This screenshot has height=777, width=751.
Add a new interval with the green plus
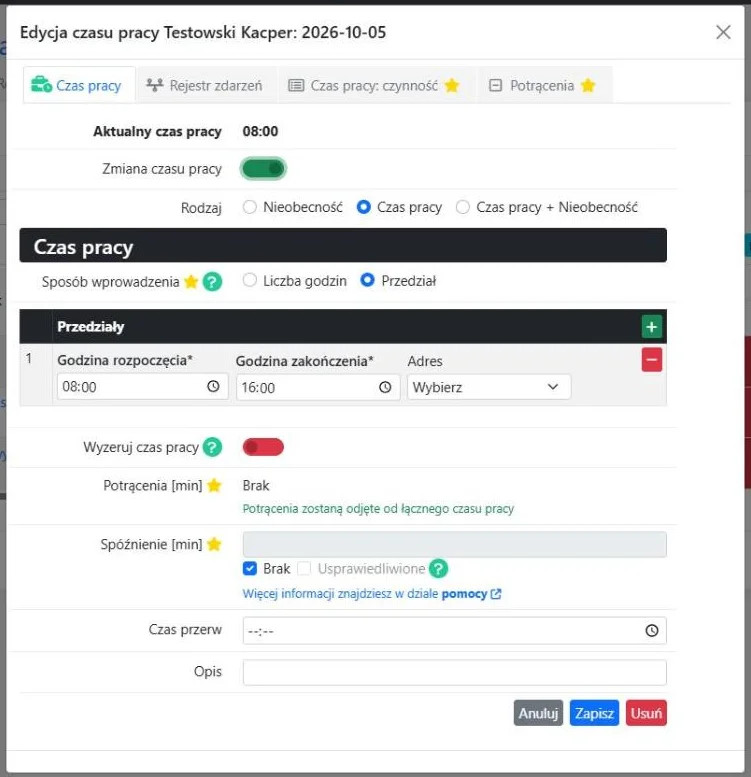[x=651, y=327]
